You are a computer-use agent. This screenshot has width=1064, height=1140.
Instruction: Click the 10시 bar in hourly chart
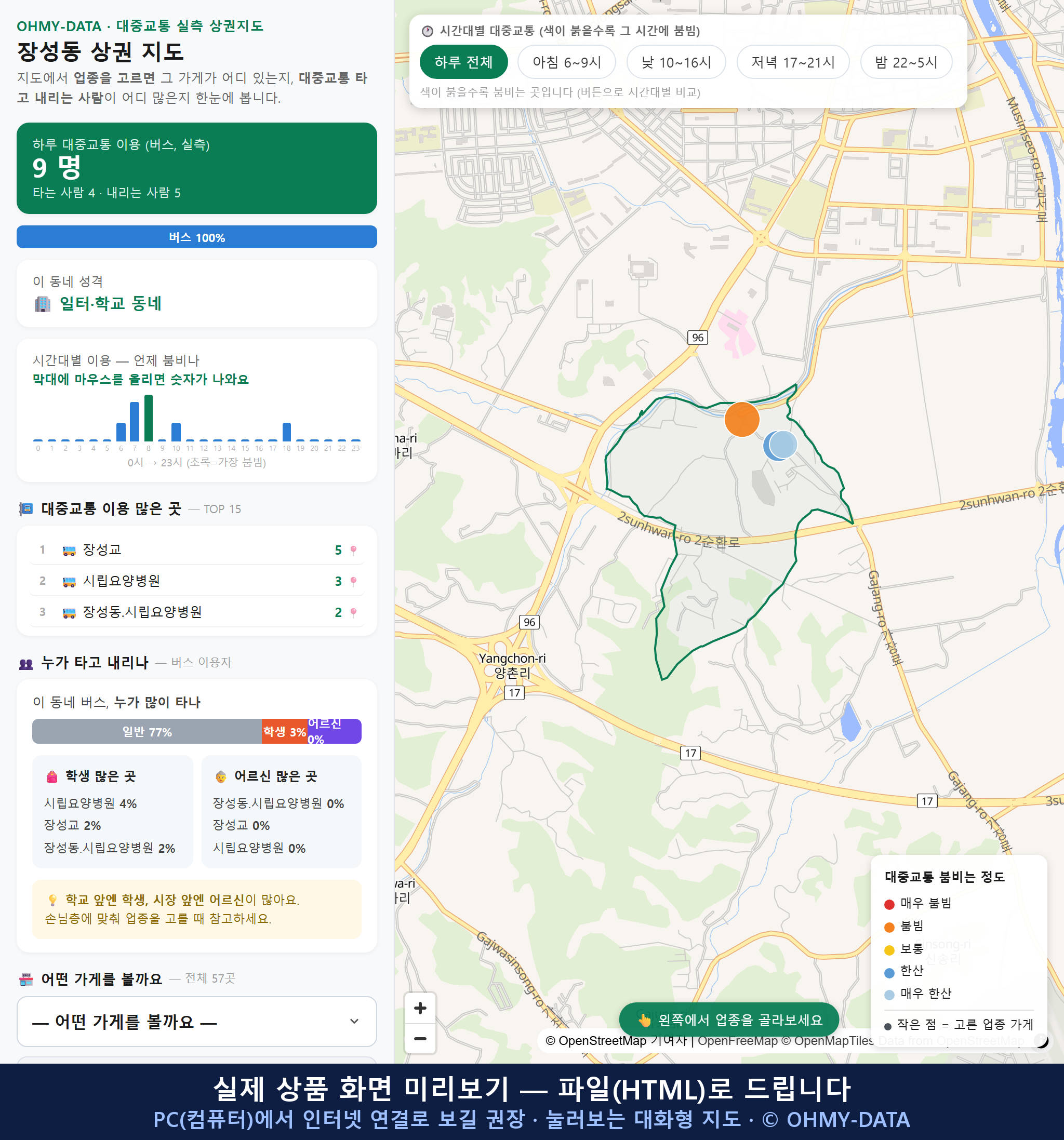[x=176, y=431]
